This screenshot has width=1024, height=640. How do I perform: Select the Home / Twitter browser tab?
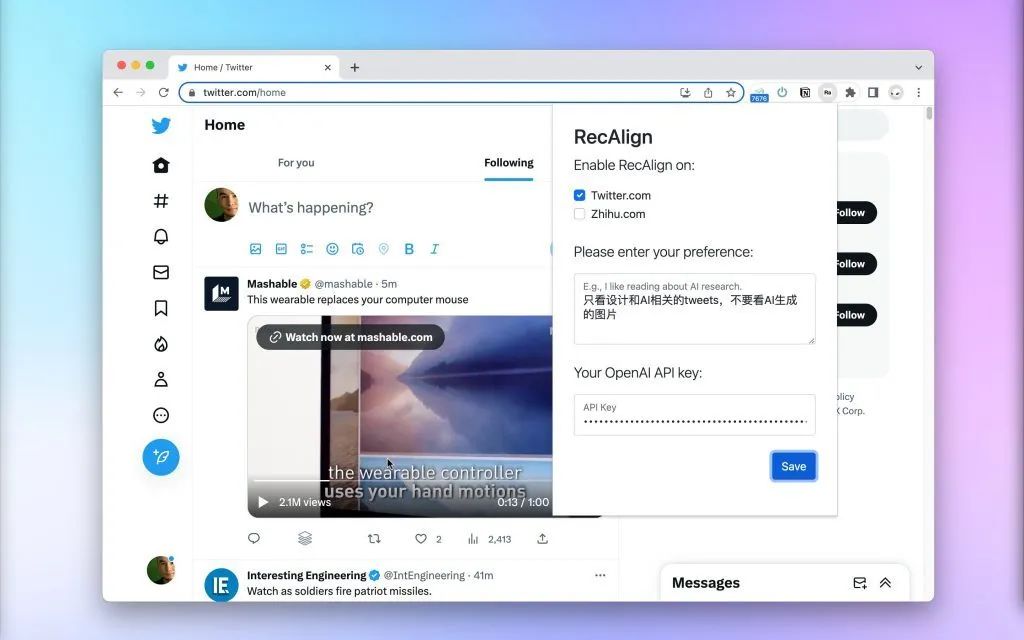coord(253,67)
